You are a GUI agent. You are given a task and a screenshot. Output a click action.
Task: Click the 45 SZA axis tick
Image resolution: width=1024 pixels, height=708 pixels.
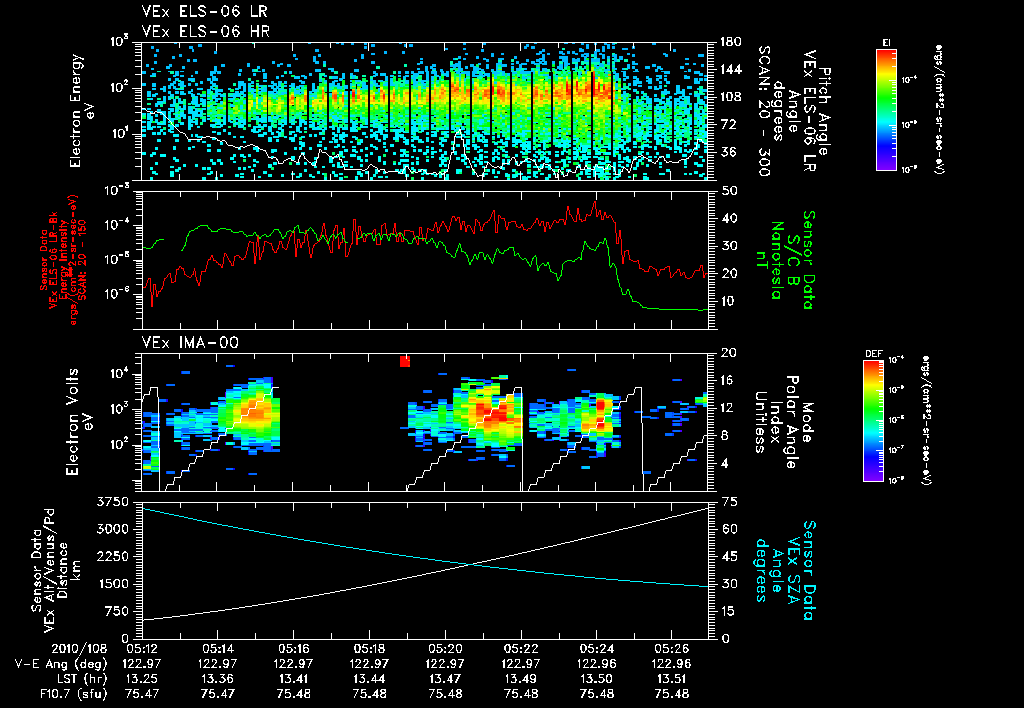pyautogui.click(x=728, y=556)
